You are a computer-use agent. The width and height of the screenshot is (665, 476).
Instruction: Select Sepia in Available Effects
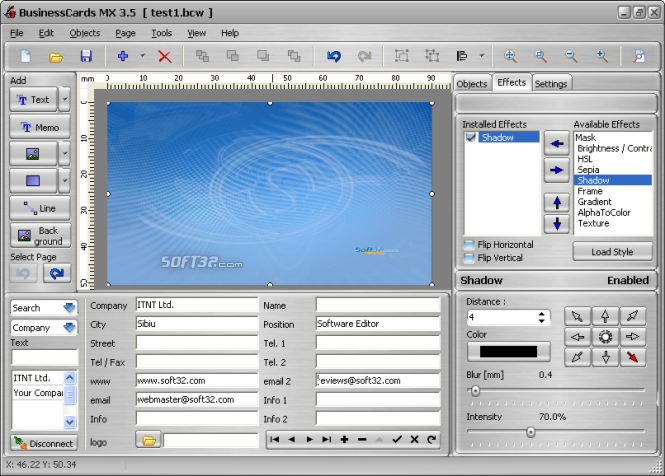[x=613, y=170]
